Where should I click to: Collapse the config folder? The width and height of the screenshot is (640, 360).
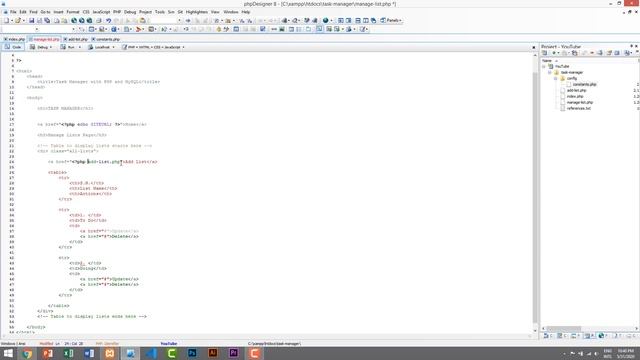coord(556,78)
